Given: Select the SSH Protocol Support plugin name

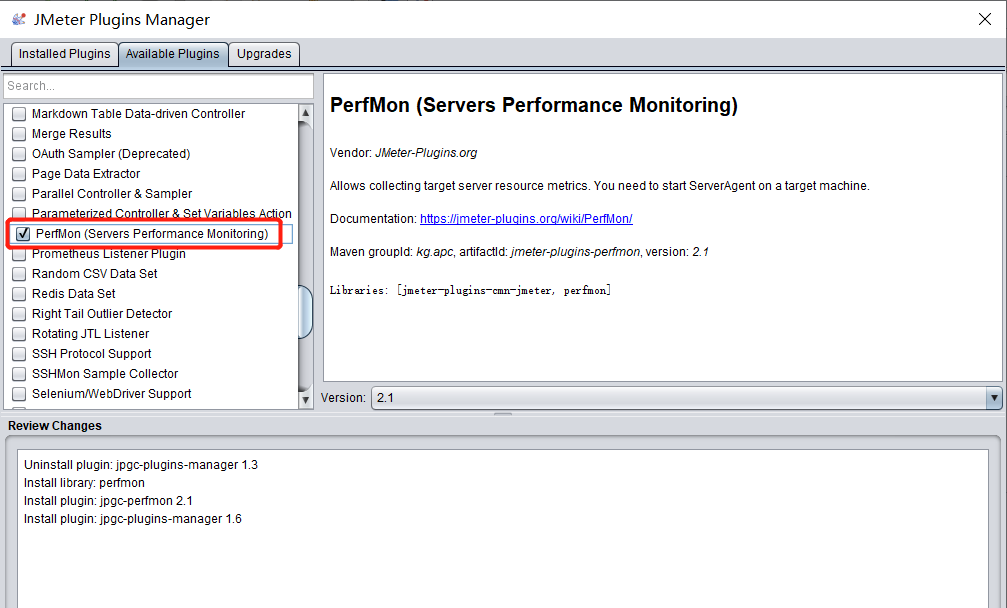Looking at the screenshot, I should [92, 354].
